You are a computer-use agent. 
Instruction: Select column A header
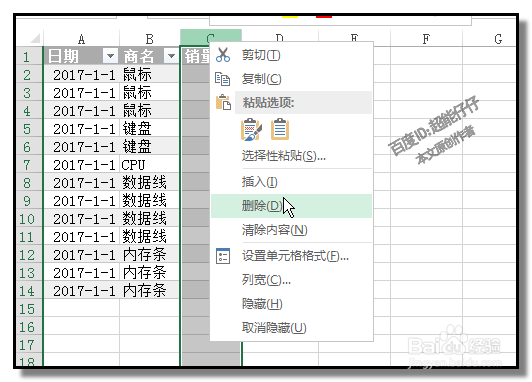(x=81, y=38)
